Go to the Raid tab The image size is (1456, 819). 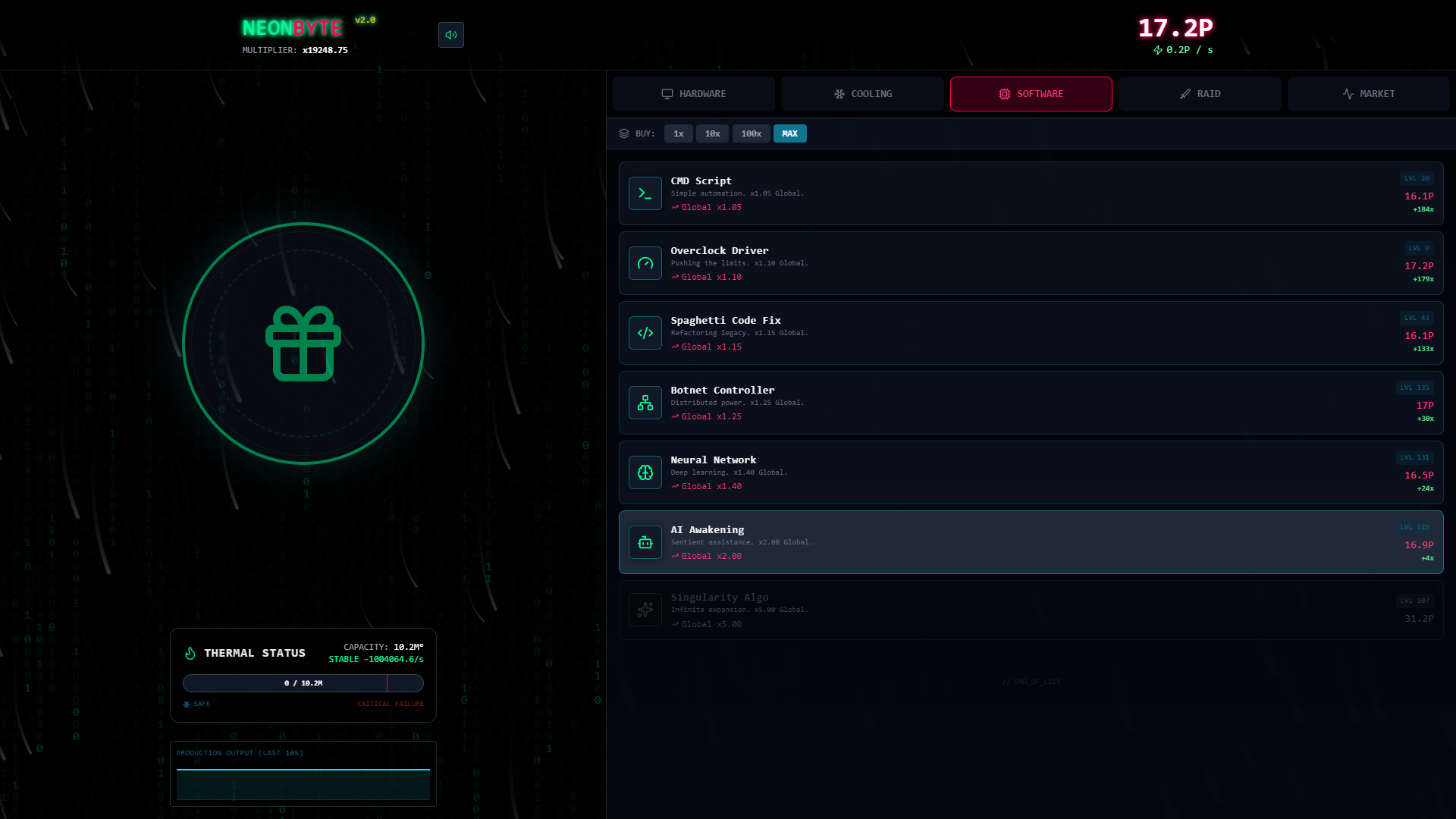point(1200,94)
